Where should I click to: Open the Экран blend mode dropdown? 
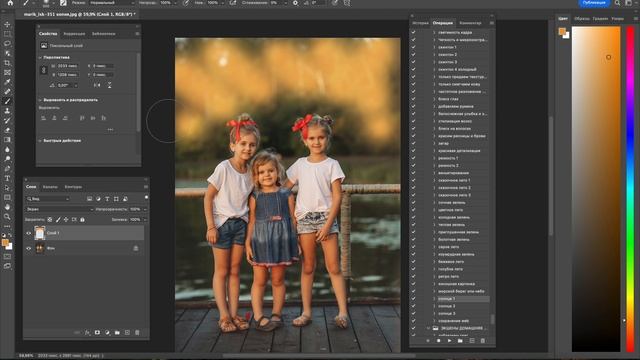click(59, 209)
